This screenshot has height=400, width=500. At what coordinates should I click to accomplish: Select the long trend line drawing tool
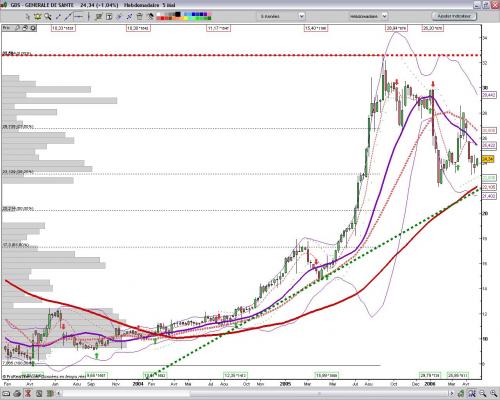coord(68,16)
